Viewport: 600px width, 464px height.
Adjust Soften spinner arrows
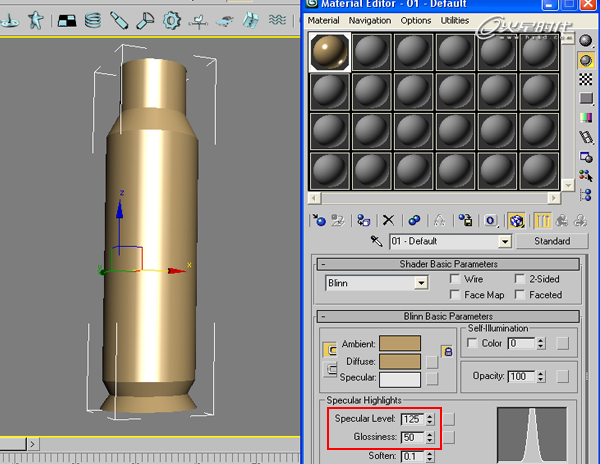point(430,456)
